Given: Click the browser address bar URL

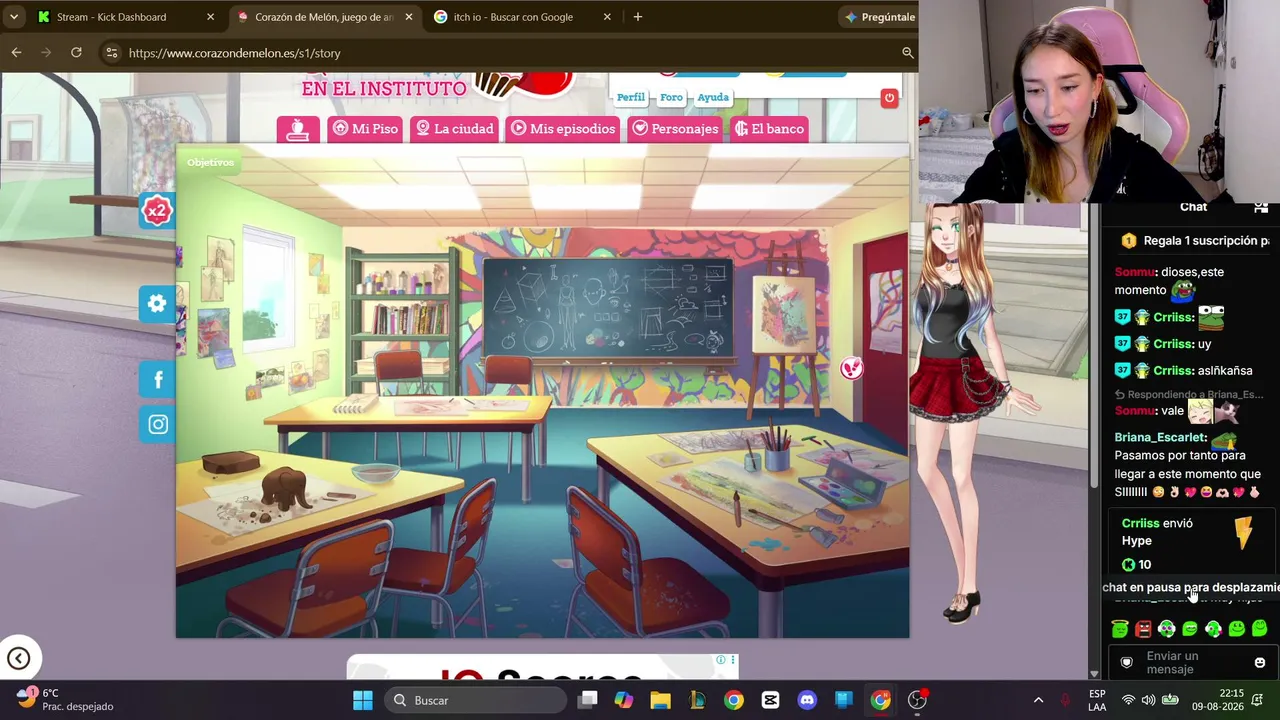Looking at the screenshot, I should tap(235, 53).
